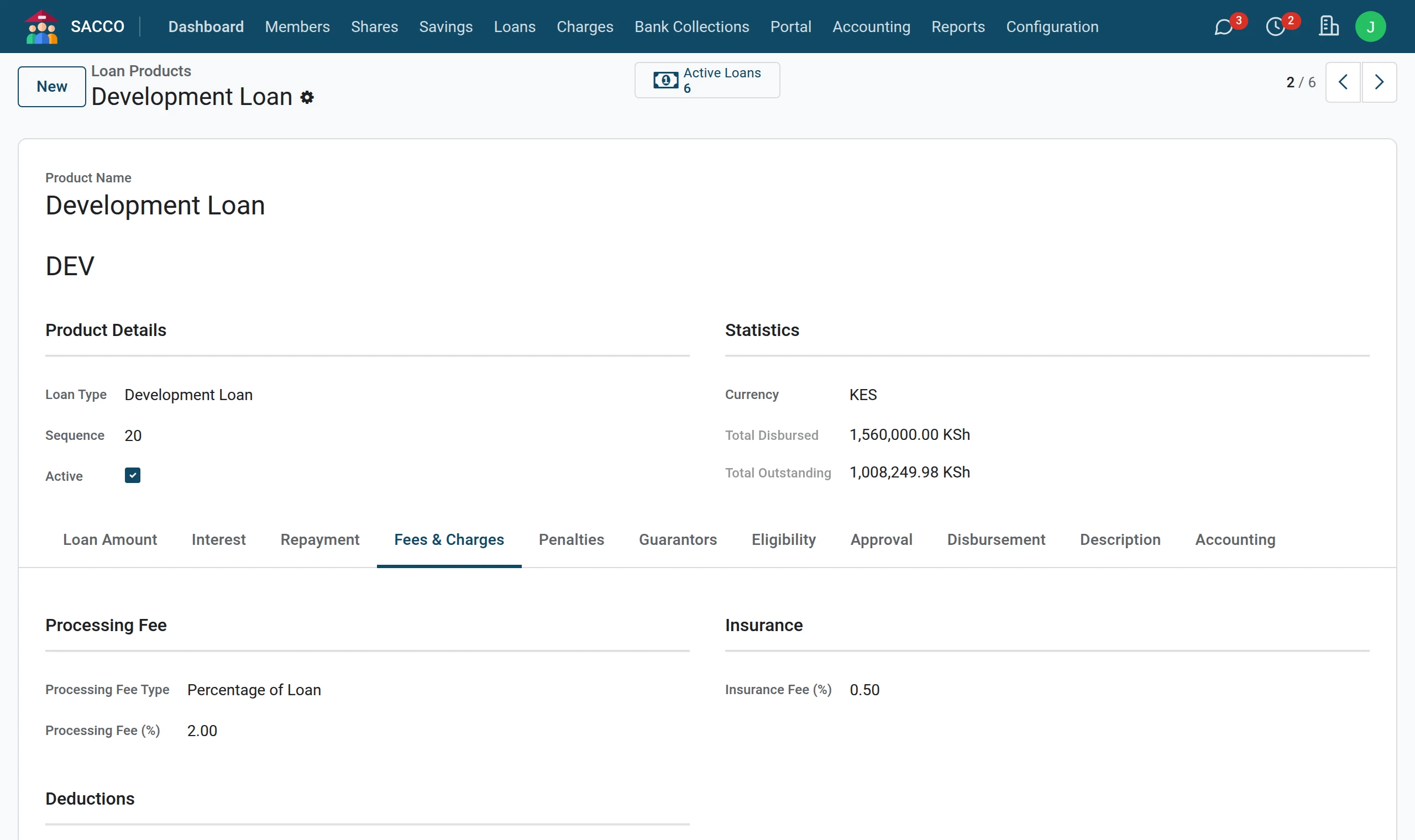Open the user avatar J menu
Screen dimensions: 1415x840
point(1370,27)
